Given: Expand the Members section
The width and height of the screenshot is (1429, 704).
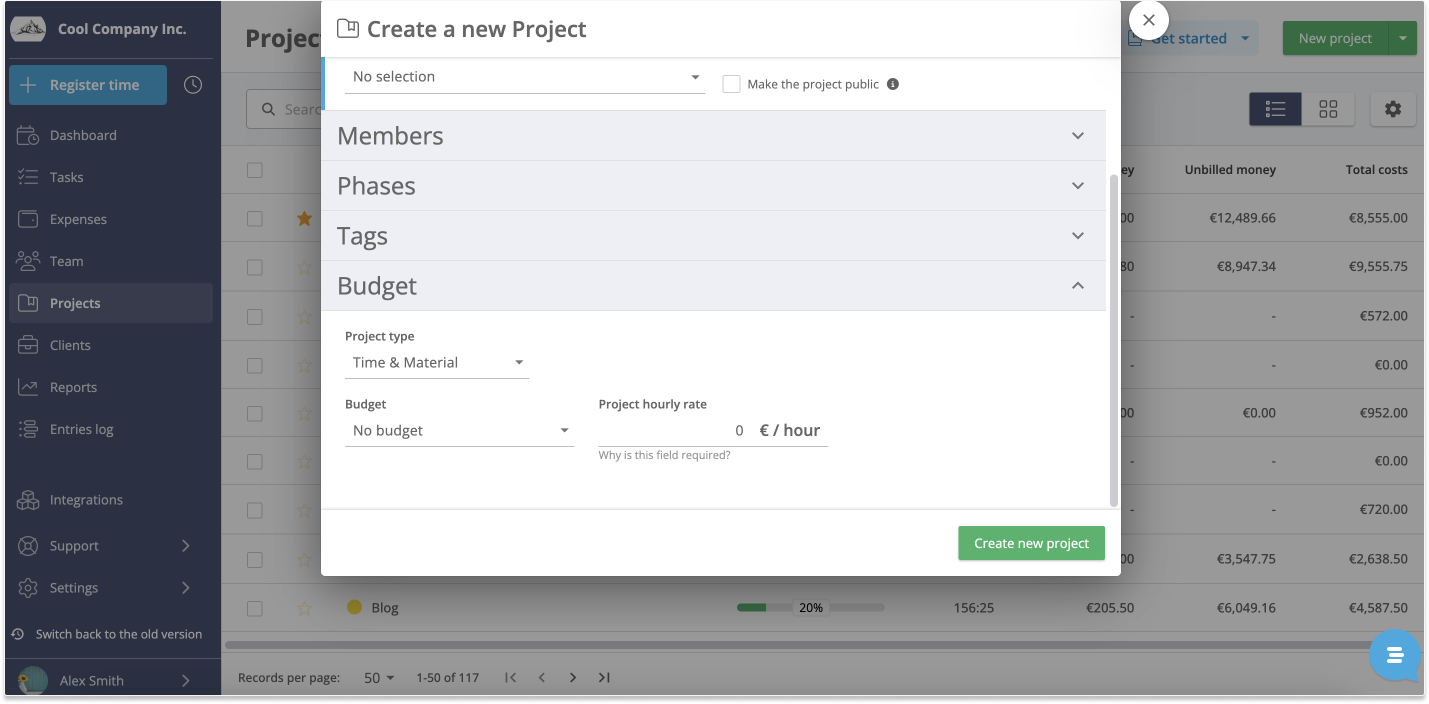Looking at the screenshot, I should tap(712, 136).
